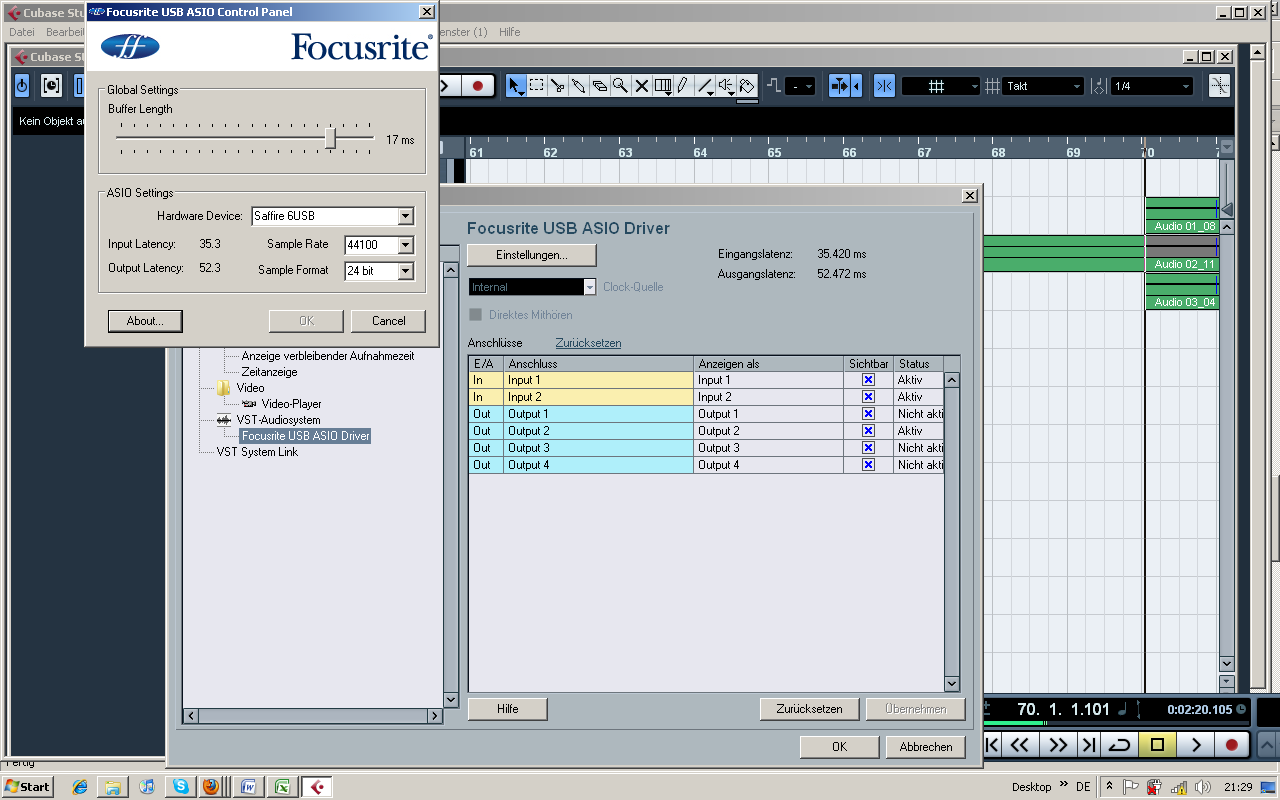Click the Einstellungen... button
Screen dimensions: 1280x800
[x=531, y=255]
